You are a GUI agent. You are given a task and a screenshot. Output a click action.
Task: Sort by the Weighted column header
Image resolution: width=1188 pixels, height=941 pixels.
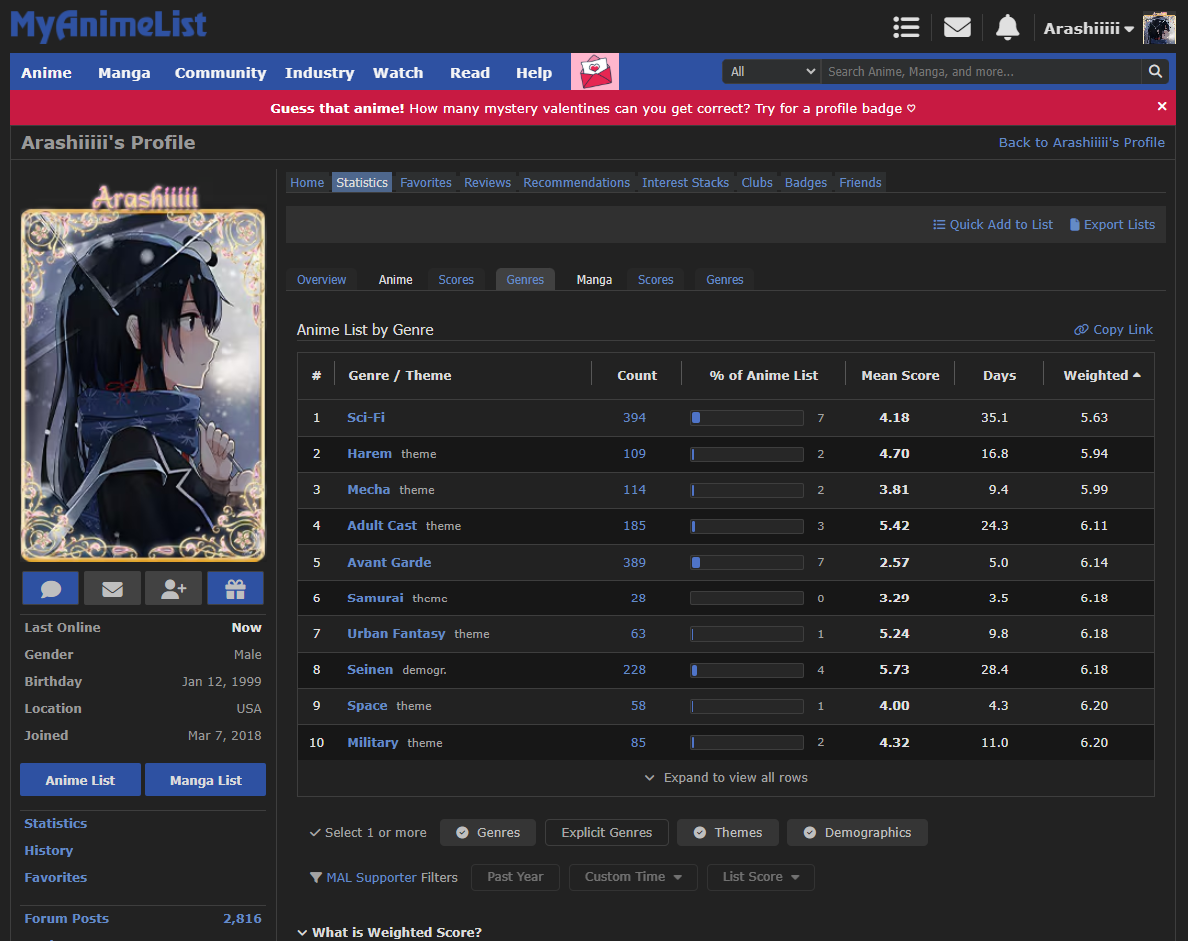pyautogui.click(x=1101, y=375)
